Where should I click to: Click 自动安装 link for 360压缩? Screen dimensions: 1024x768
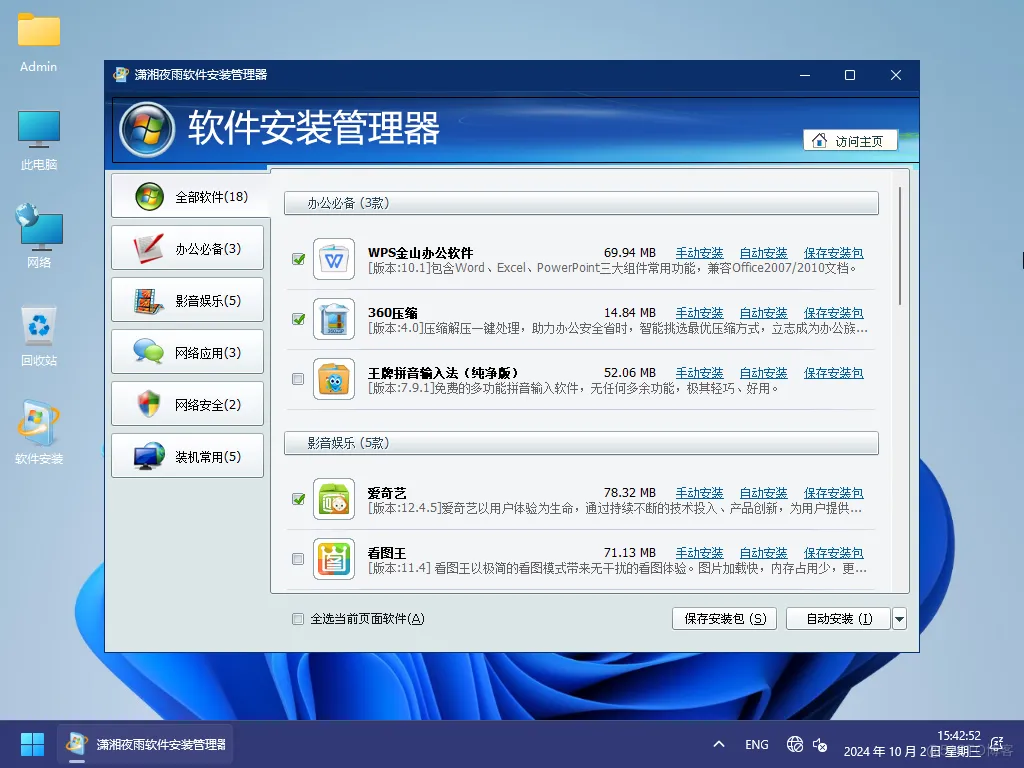(763, 313)
